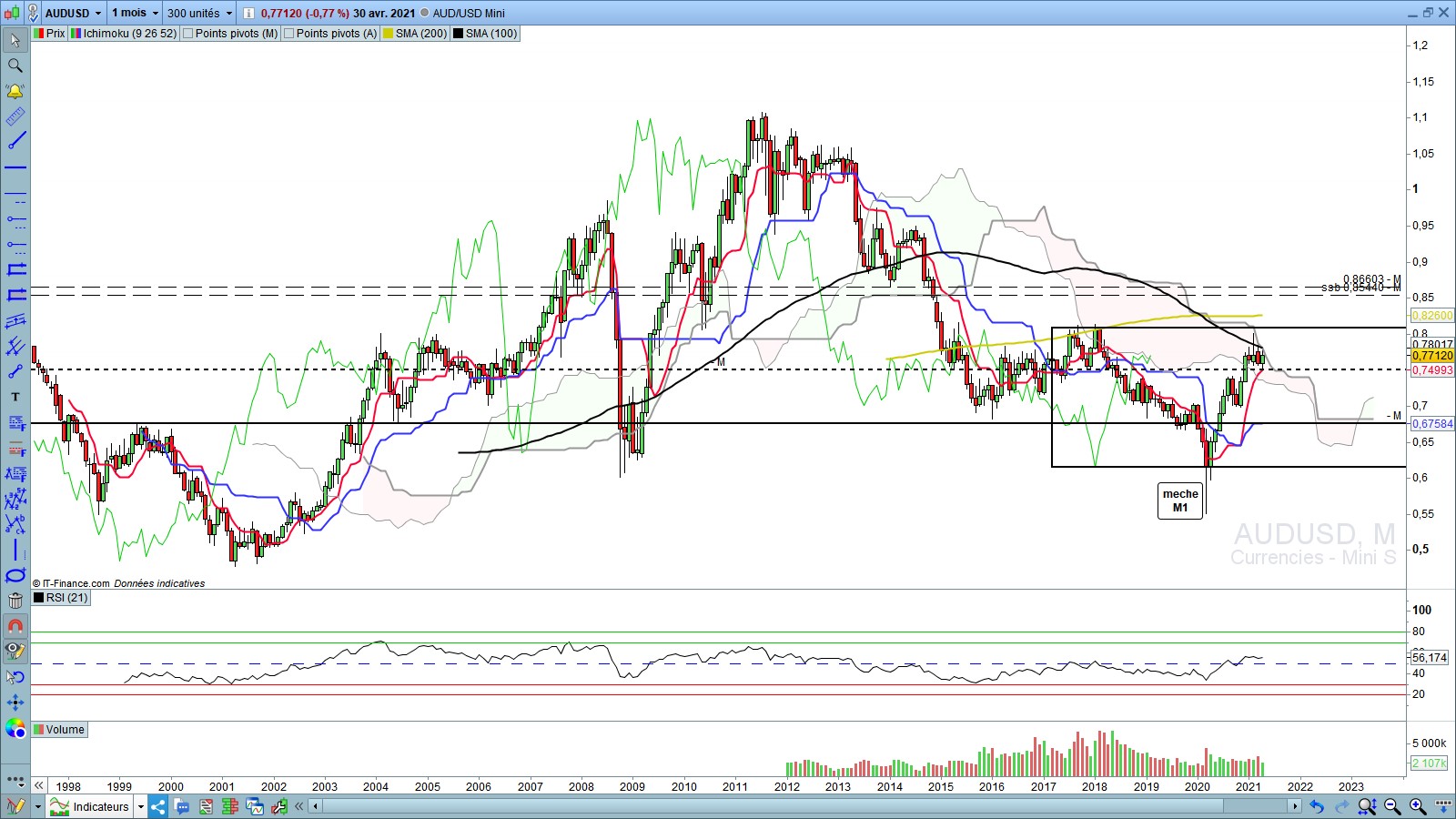This screenshot has width=1456, height=819.
Task: Collapse time axis with double chevron
Action: [x=39, y=785]
